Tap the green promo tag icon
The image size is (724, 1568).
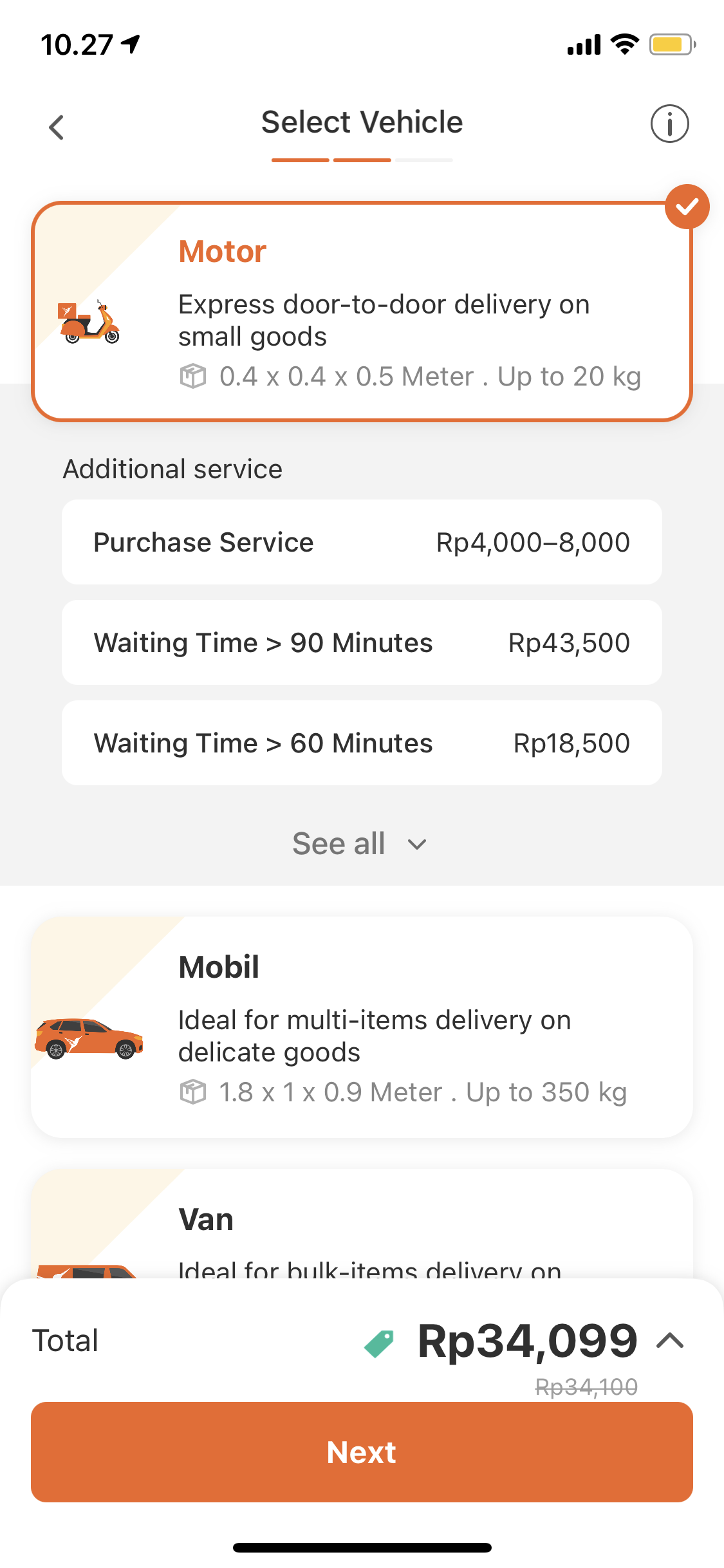379,1344
